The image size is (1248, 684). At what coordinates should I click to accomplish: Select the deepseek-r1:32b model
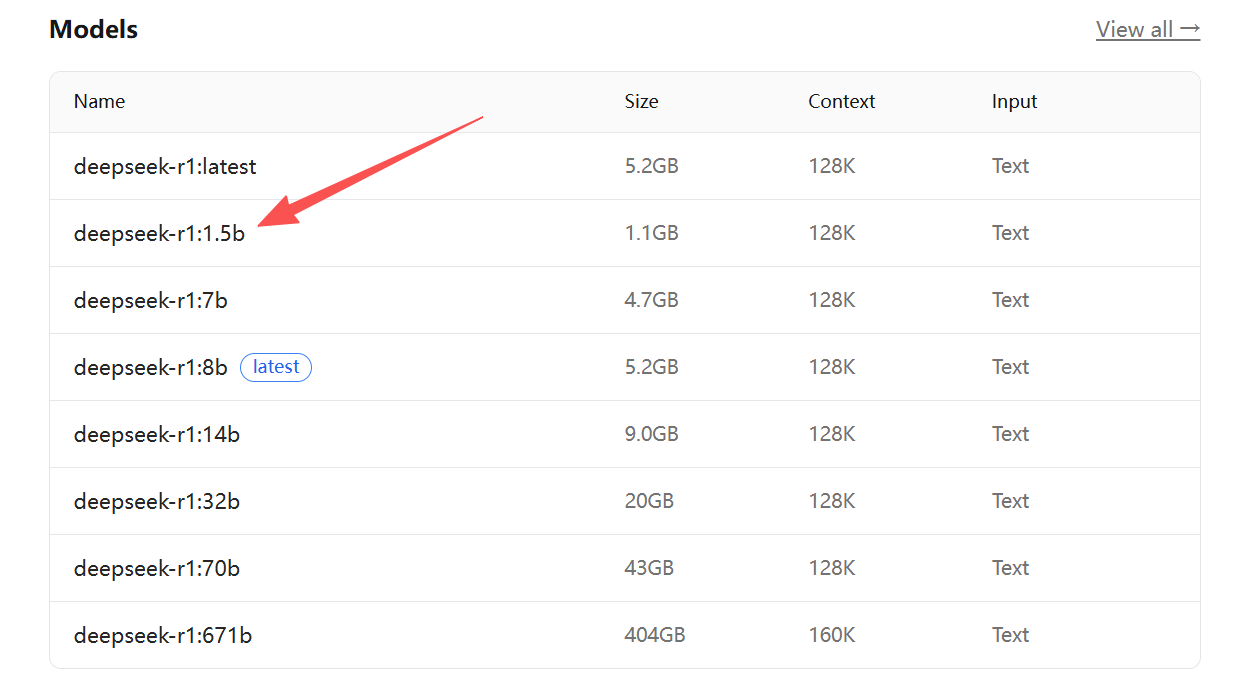157,501
